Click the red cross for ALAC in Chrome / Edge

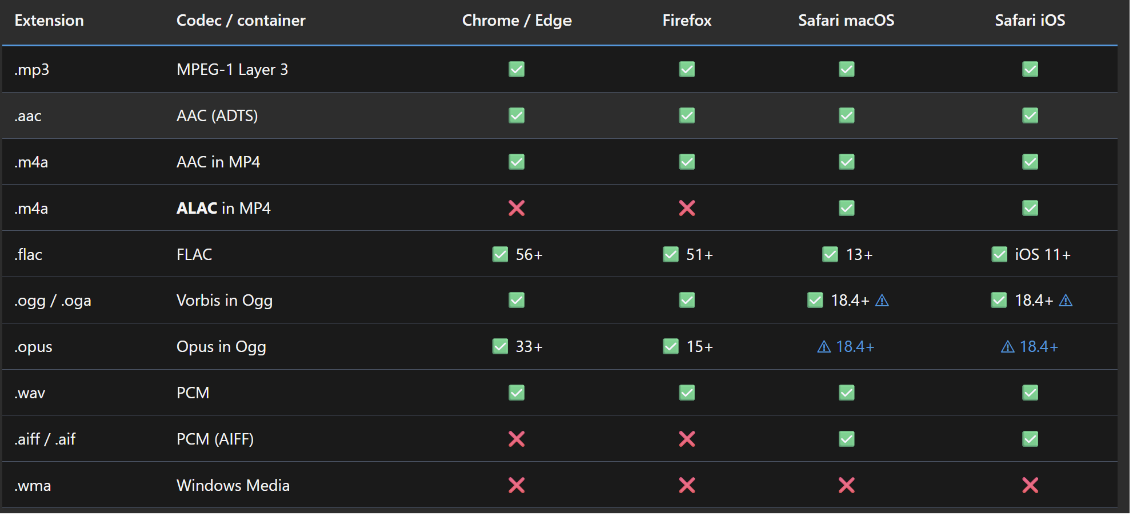[516, 208]
